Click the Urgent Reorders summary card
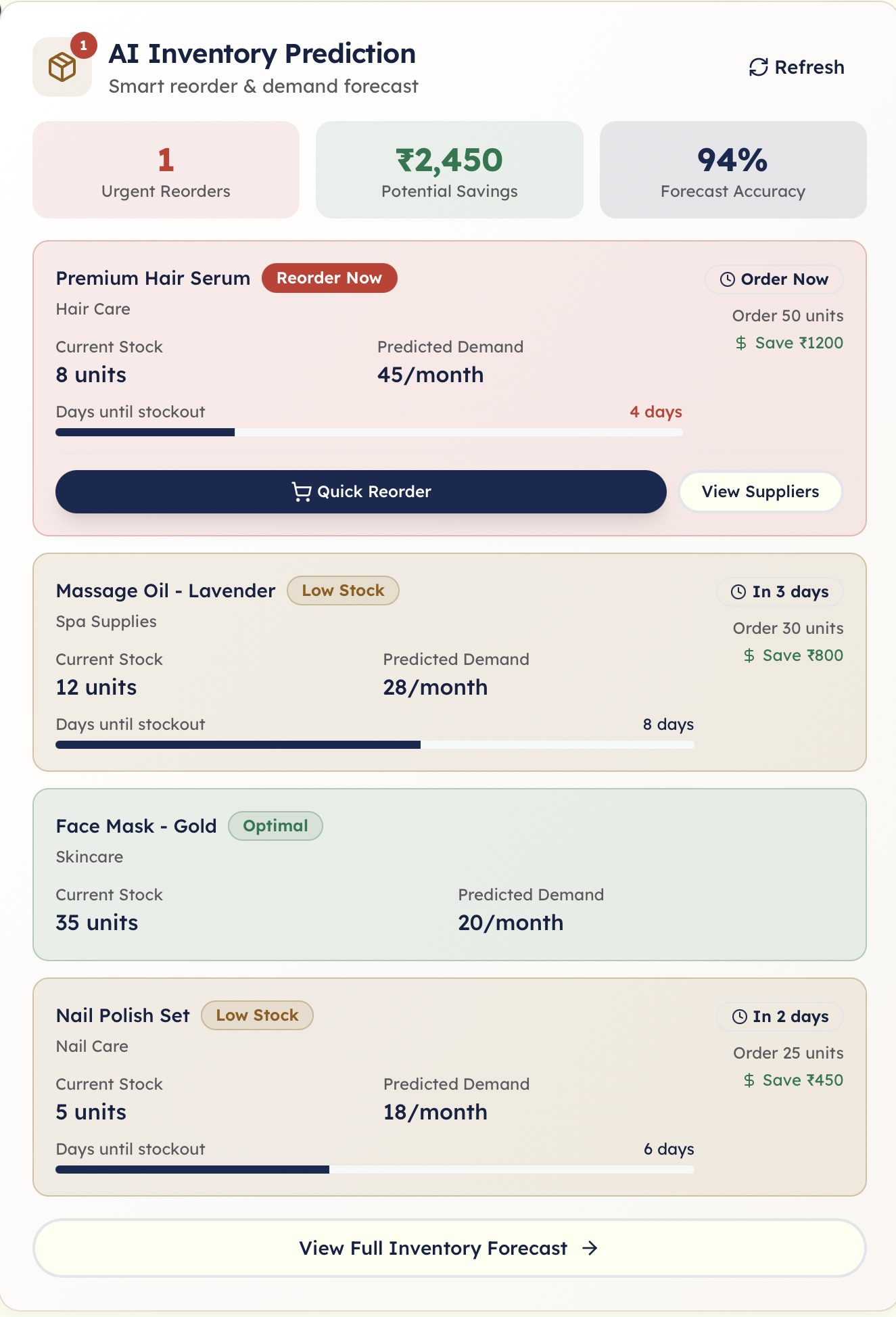Image resolution: width=896 pixels, height=1317 pixels. 166,170
